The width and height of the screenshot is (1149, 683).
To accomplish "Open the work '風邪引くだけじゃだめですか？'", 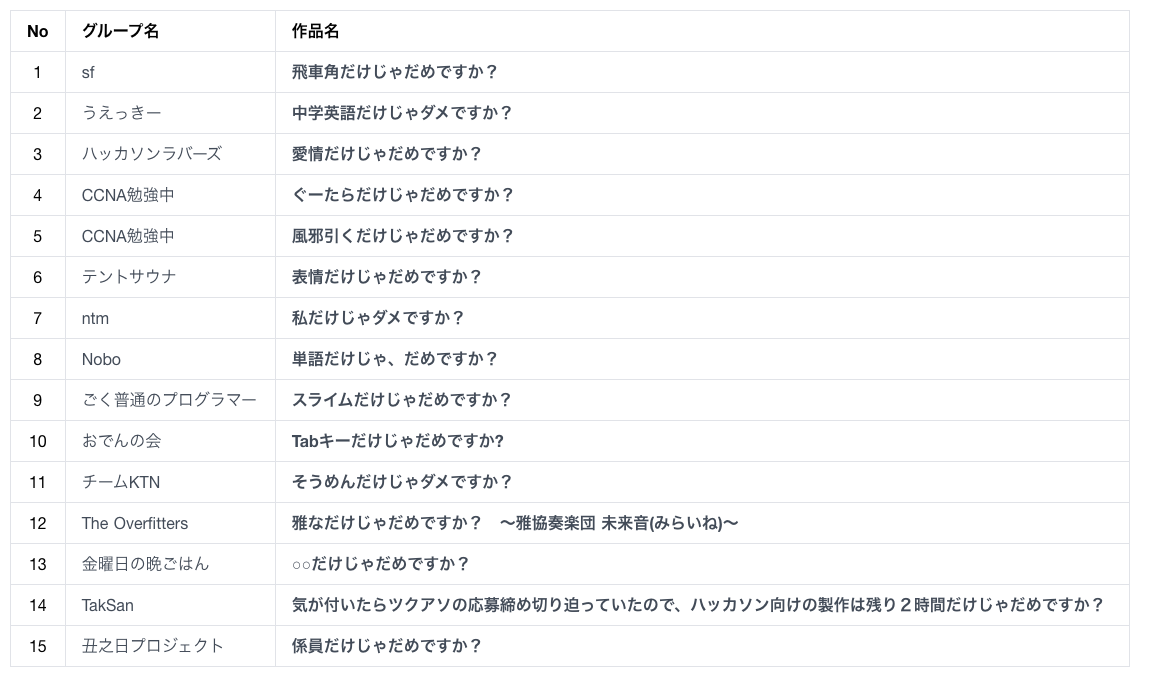I will [402, 236].
